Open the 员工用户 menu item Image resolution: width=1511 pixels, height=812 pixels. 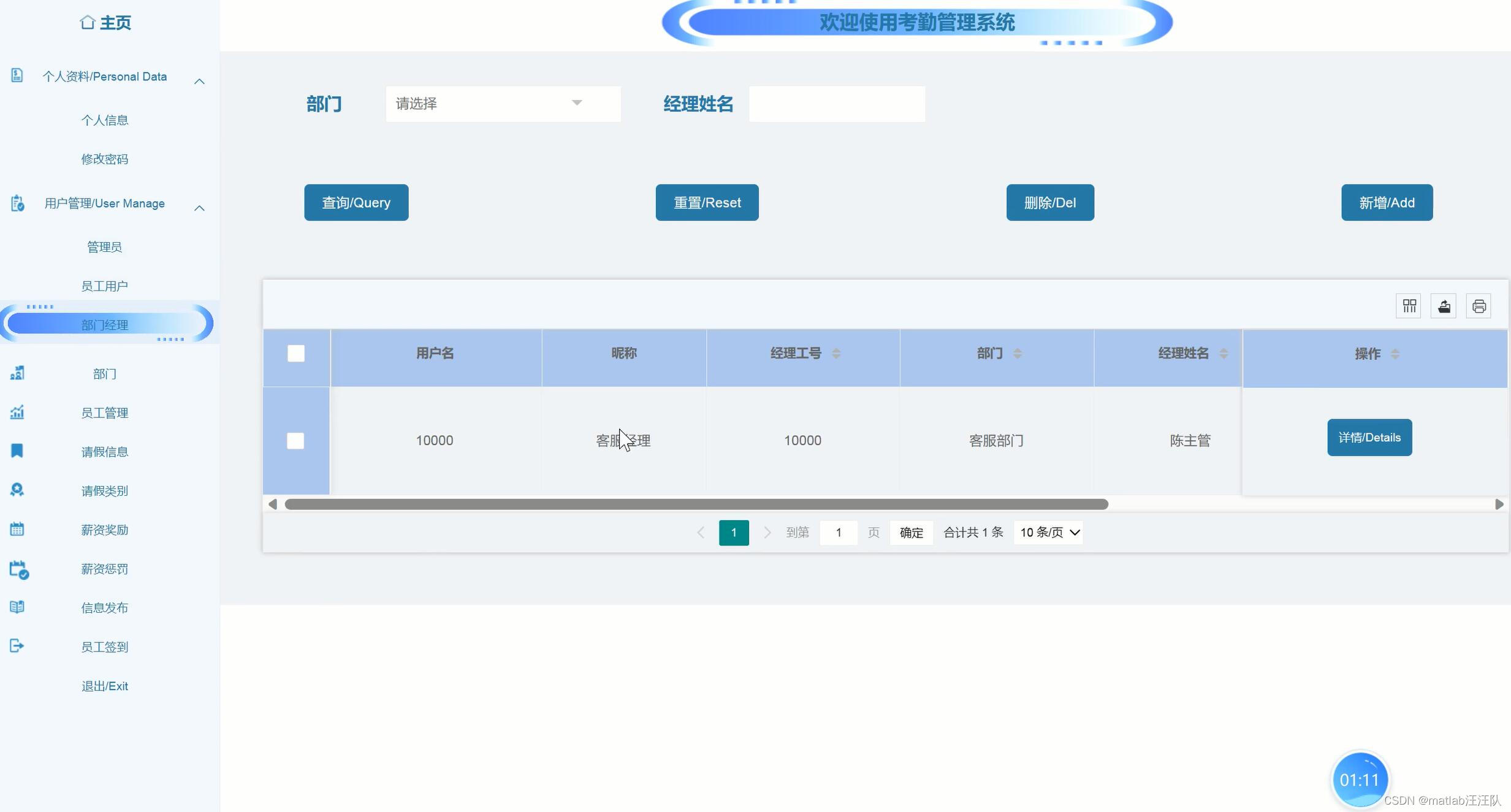(105, 286)
